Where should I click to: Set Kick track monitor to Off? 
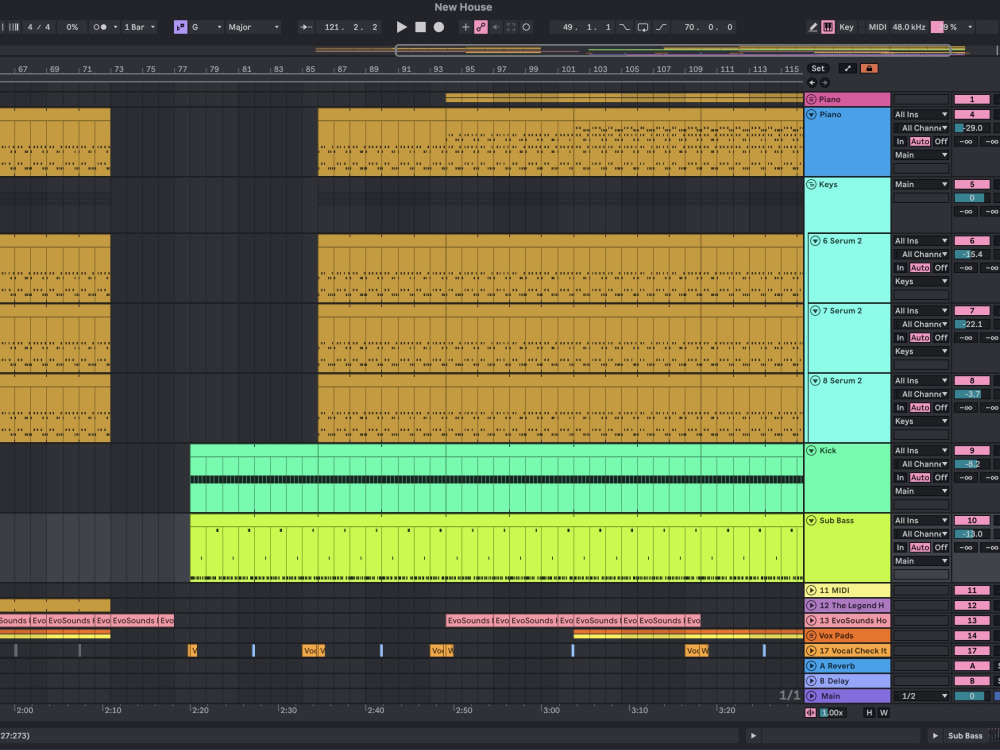[x=941, y=478]
